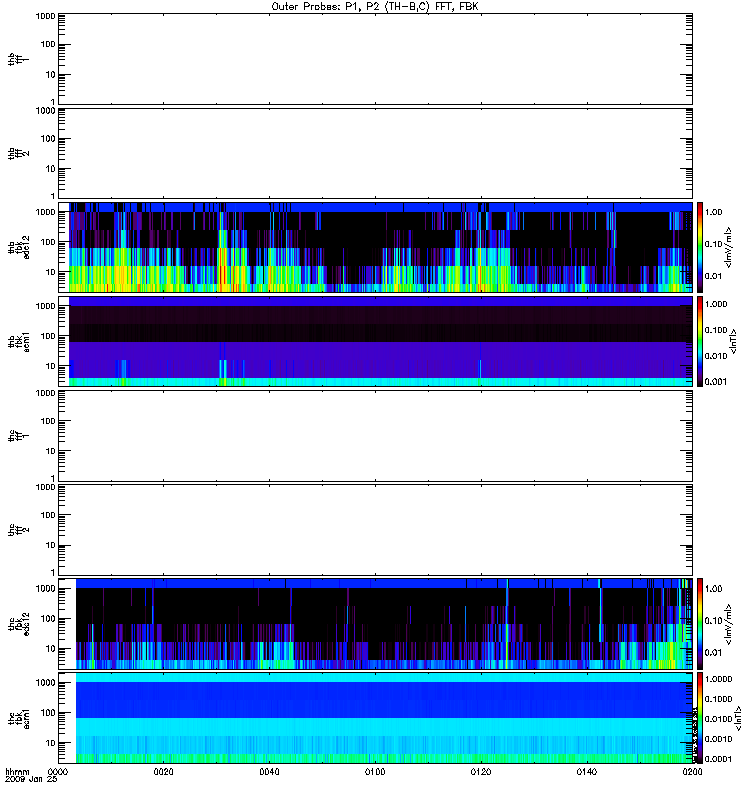Screen dimensions: 750x800
Task: Click the '0.01' value on thc edc12 color bar
Action: [713, 653]
